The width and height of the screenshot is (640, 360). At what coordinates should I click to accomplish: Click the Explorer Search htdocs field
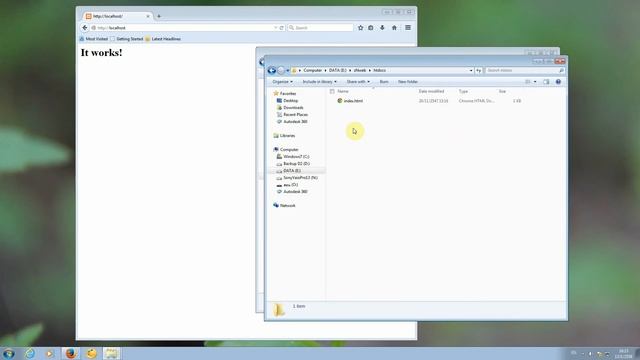point(525,71)
